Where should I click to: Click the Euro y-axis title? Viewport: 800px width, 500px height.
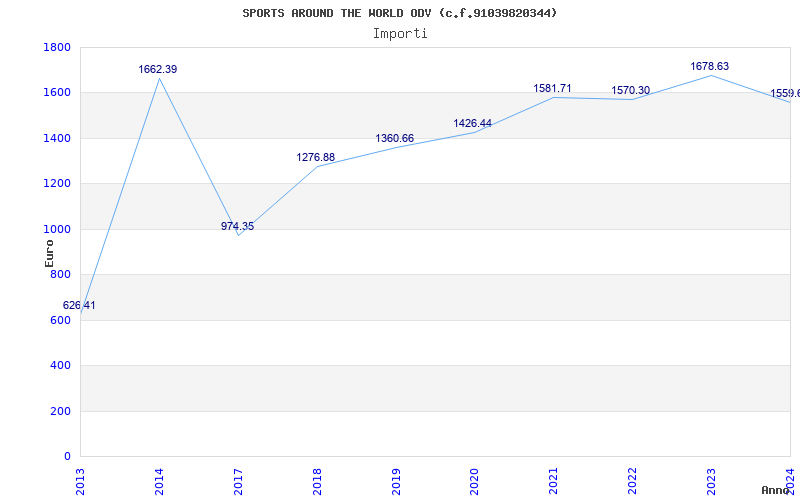pos(49,253)
